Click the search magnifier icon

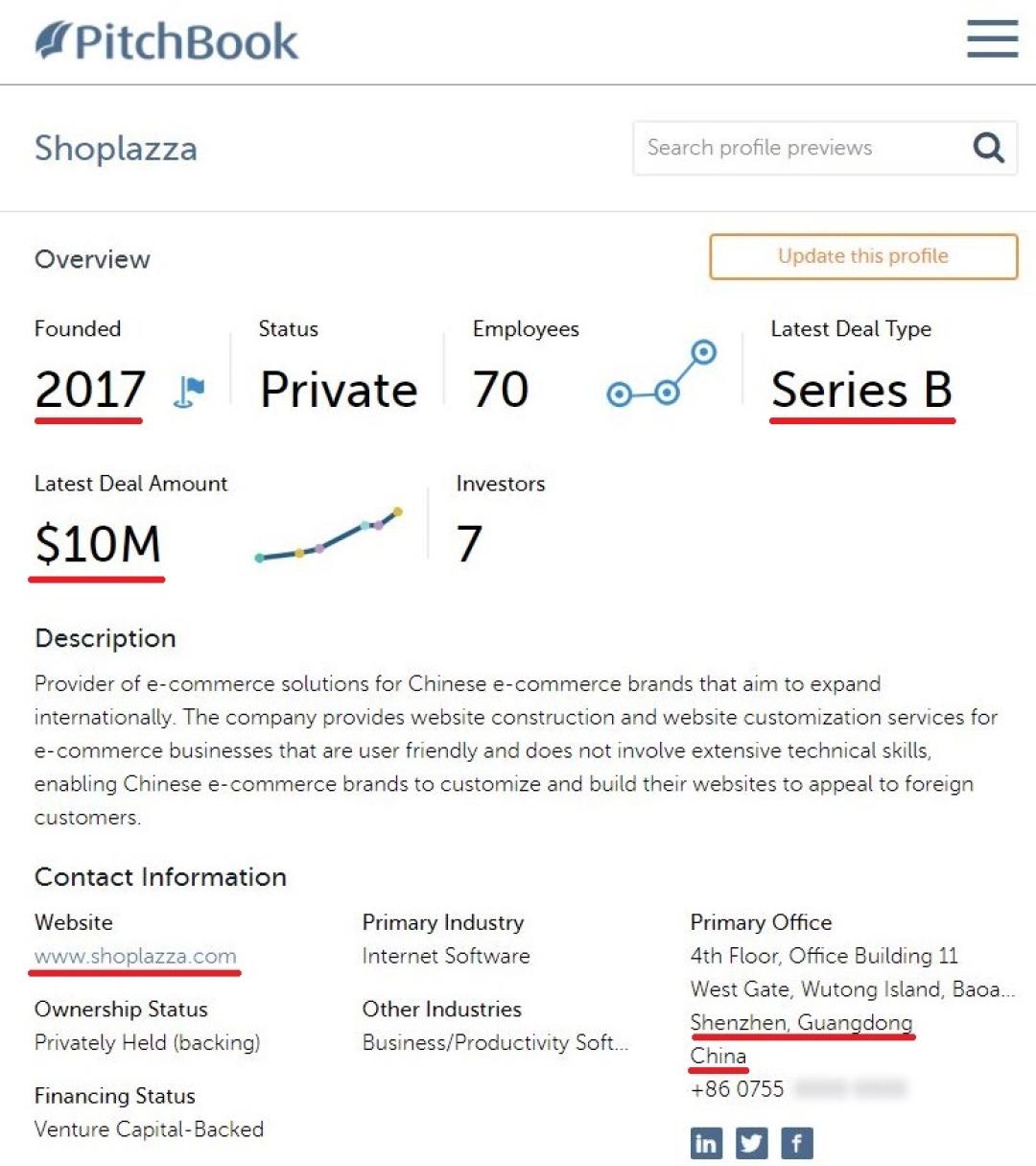point(988,148)
